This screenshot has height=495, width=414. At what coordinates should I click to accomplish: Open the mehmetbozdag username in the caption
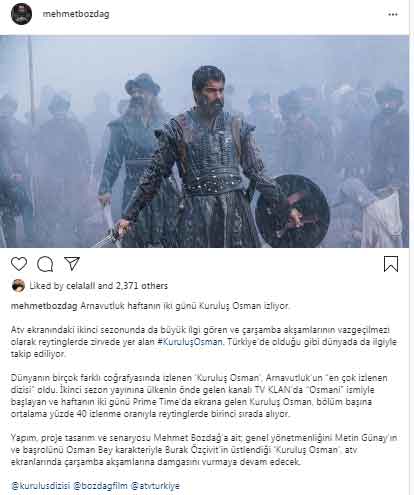(x=44, y=306)
